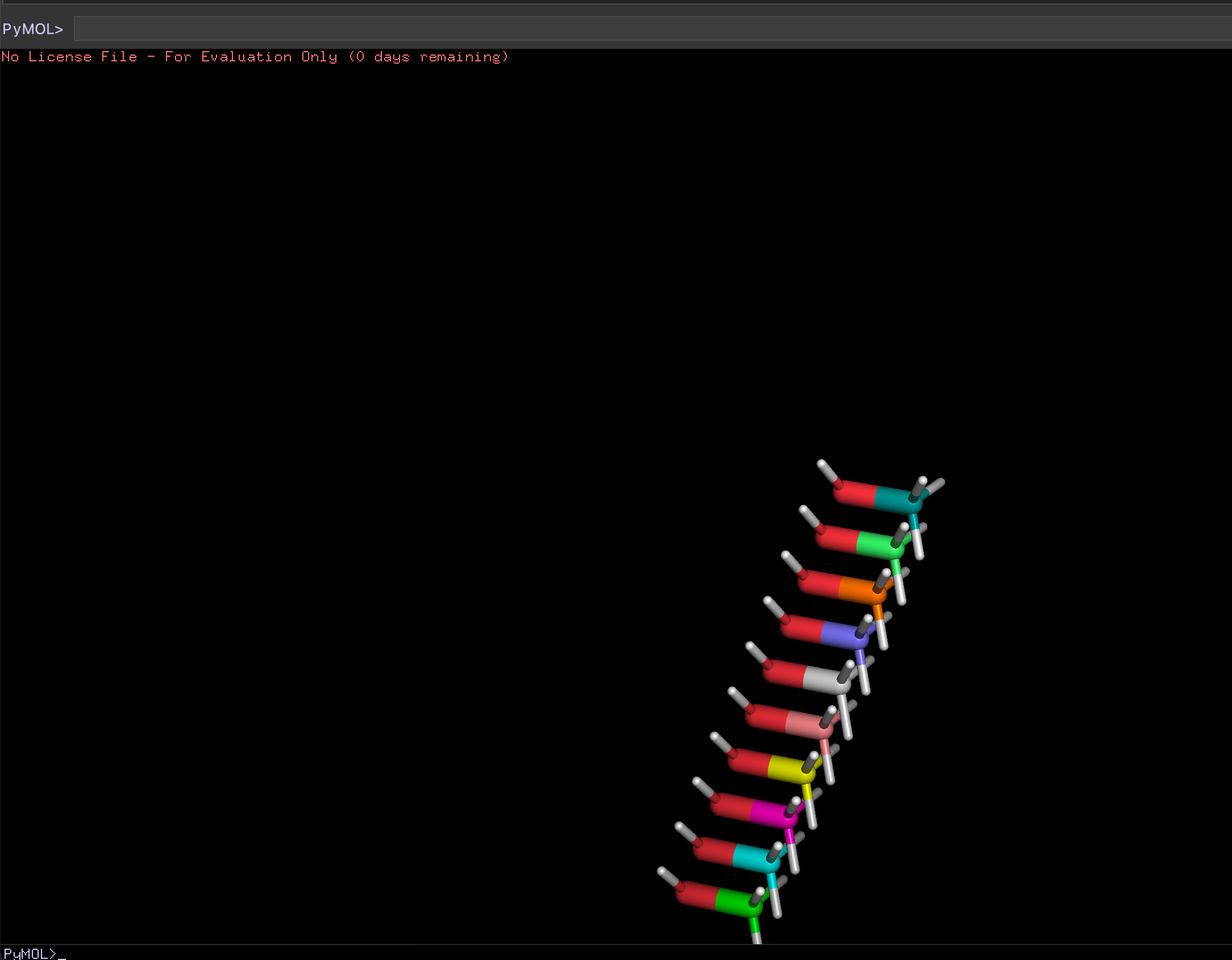Click the red license evaluation message
1232x960 pixels.
pos(254,57)
